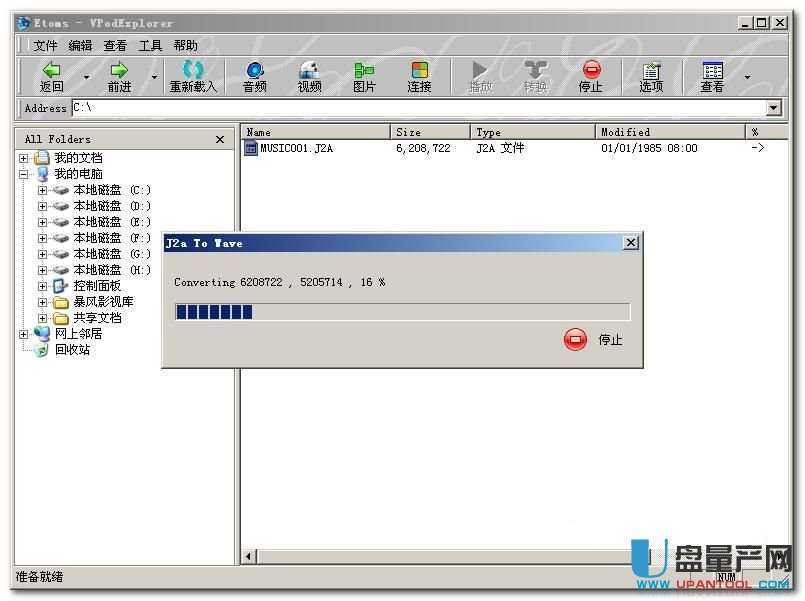Screen dimensions: 805x601
Task: Open the 查看 view dropdown arrow
Action: (x=747, y=77)
